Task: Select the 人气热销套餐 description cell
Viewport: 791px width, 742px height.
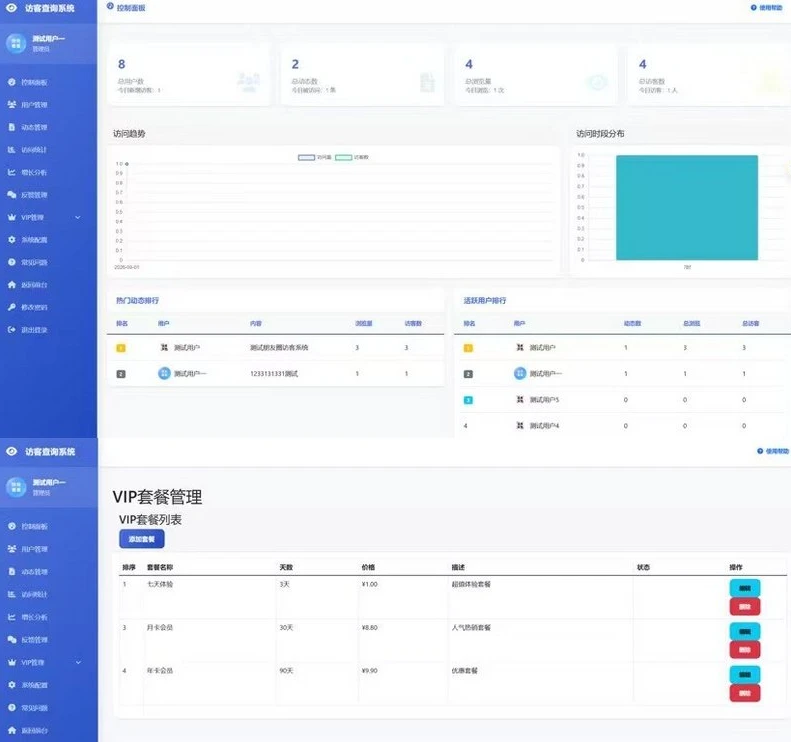Action: [x=471, y=627]
